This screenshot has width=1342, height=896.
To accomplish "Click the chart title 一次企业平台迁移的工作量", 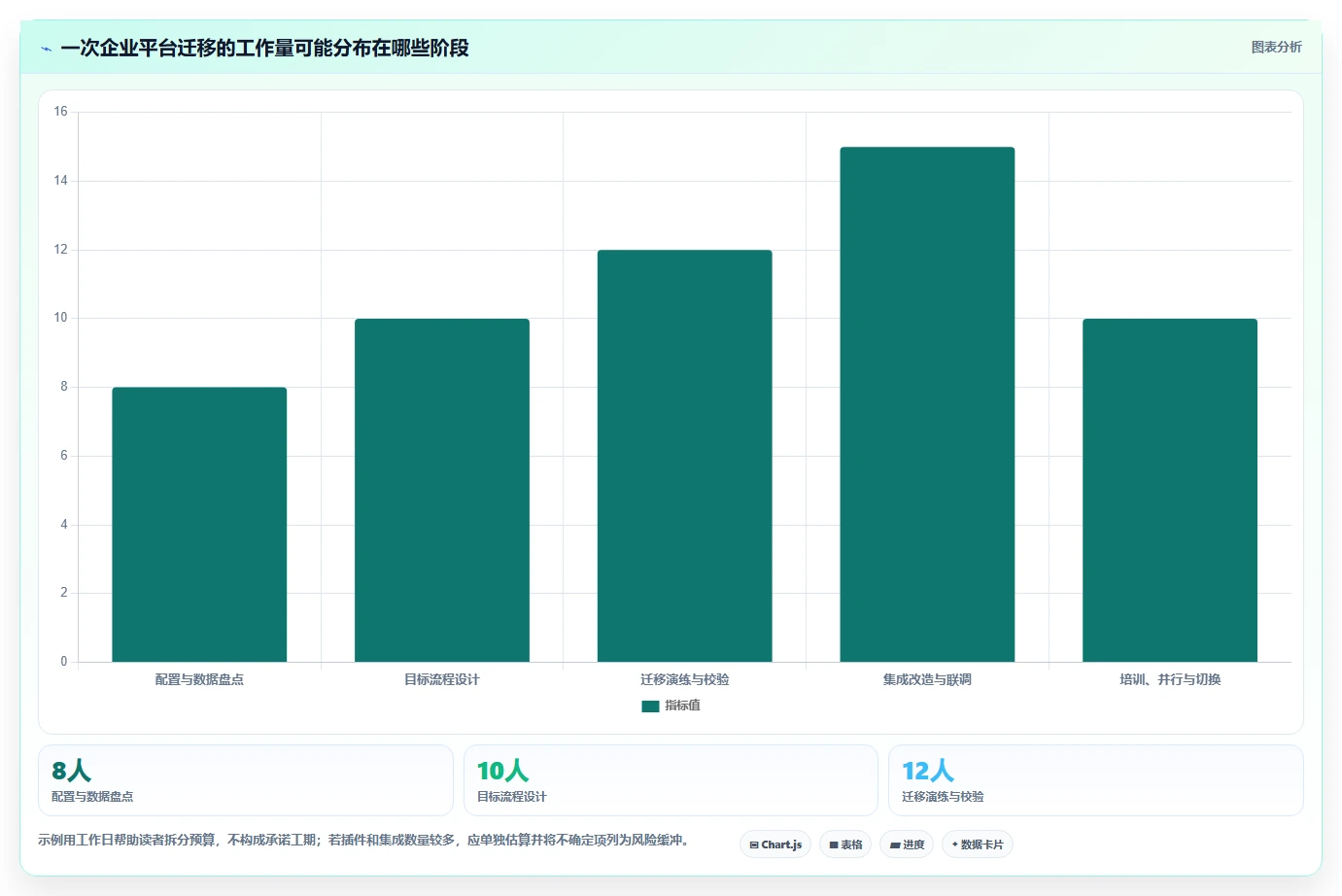I will tap(264, 48).
